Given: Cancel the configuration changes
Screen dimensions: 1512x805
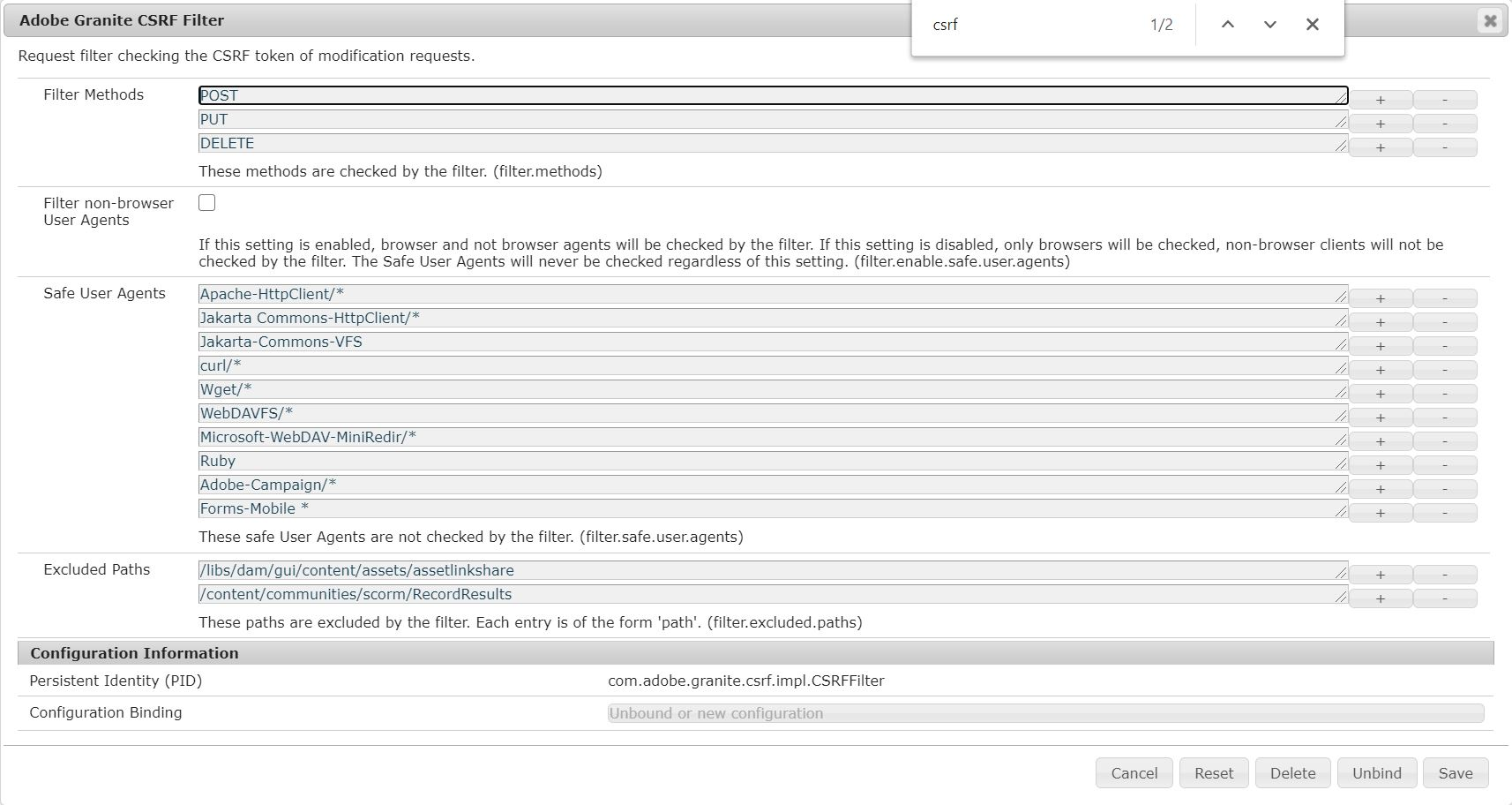Looking at the screenshot, I should [1134, 772].
